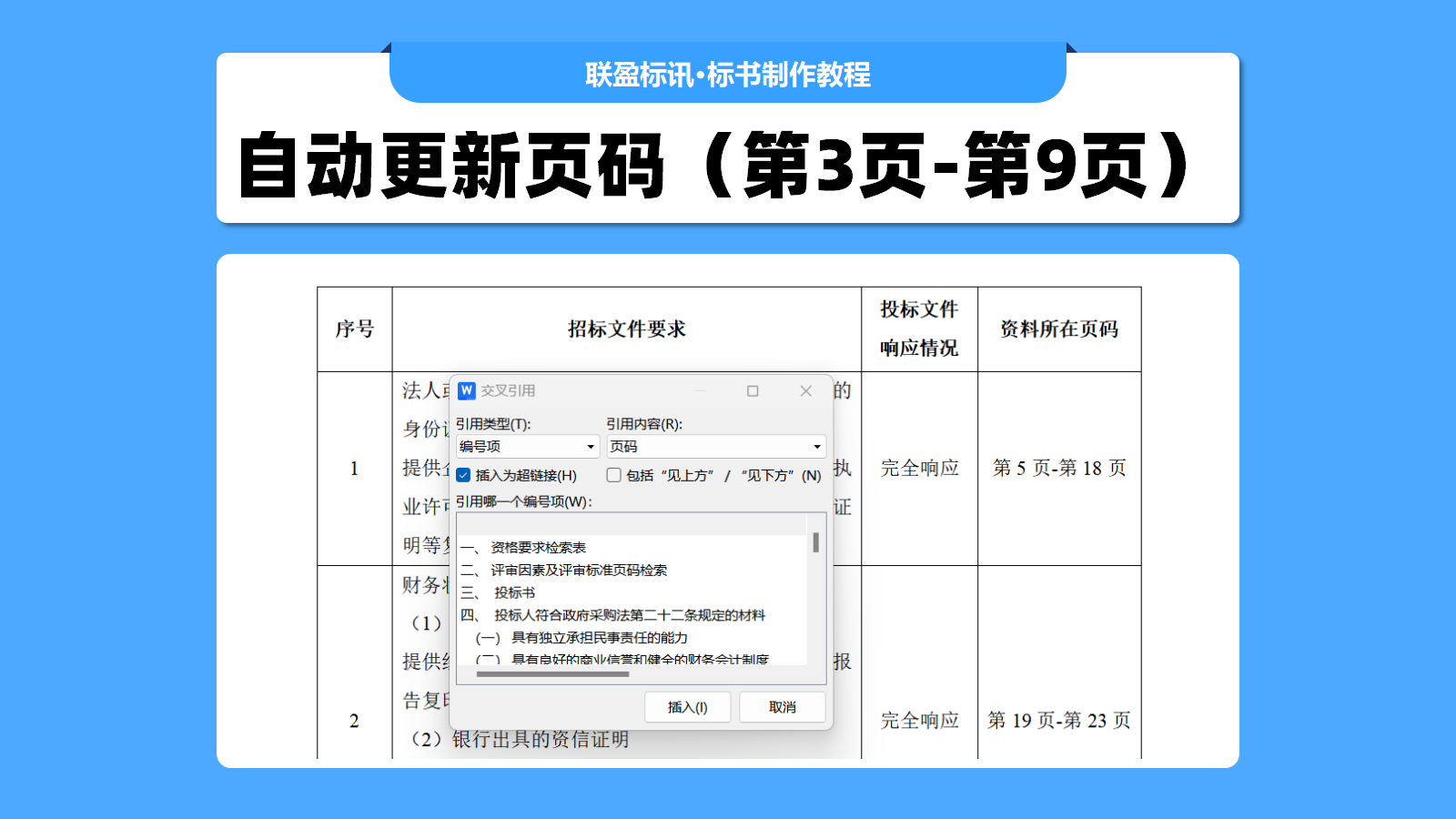Maximize the 交叉引用 dialog

point(753,390)
